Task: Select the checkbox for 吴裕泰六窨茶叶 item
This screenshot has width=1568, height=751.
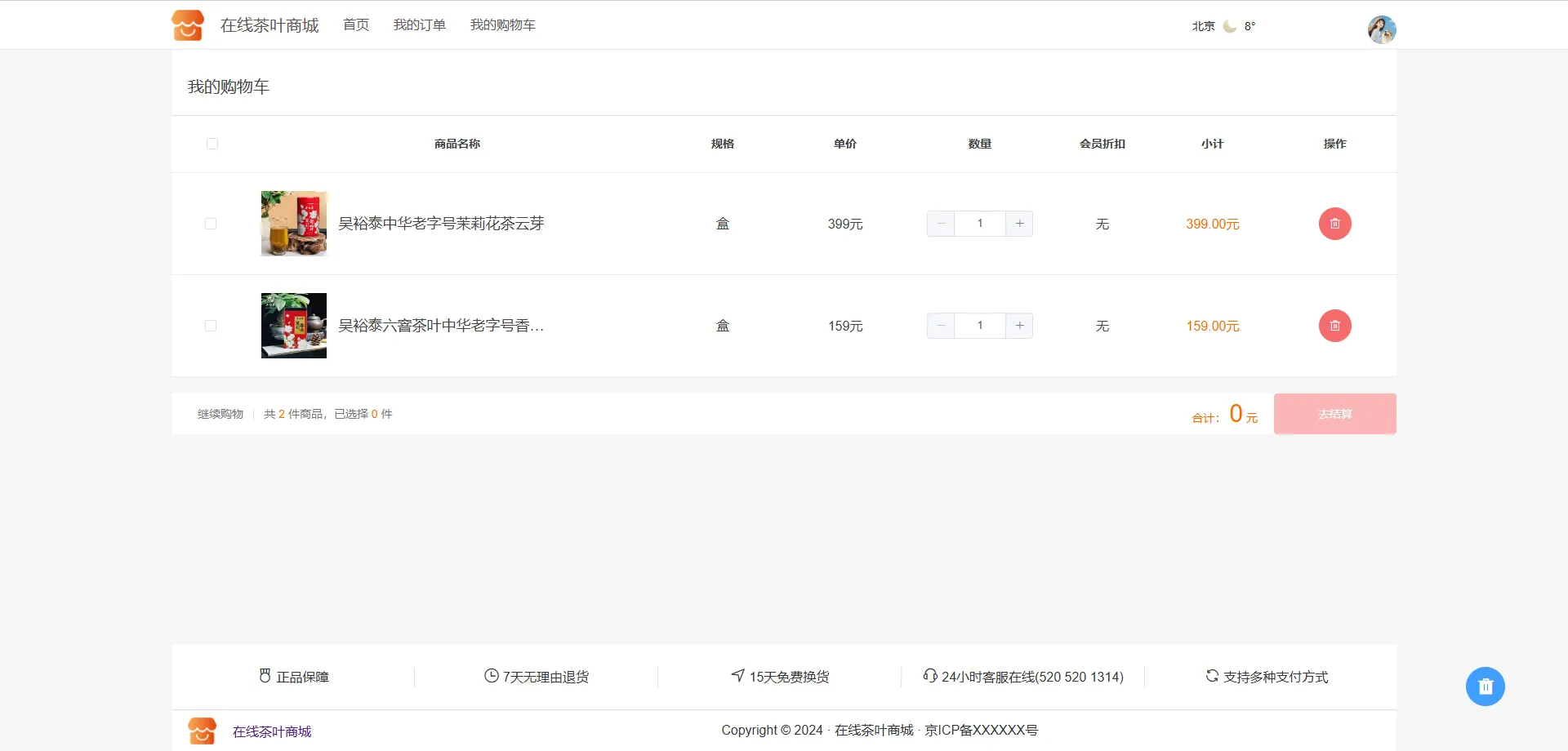Action: pyautogui.click(x=211, y=326)
